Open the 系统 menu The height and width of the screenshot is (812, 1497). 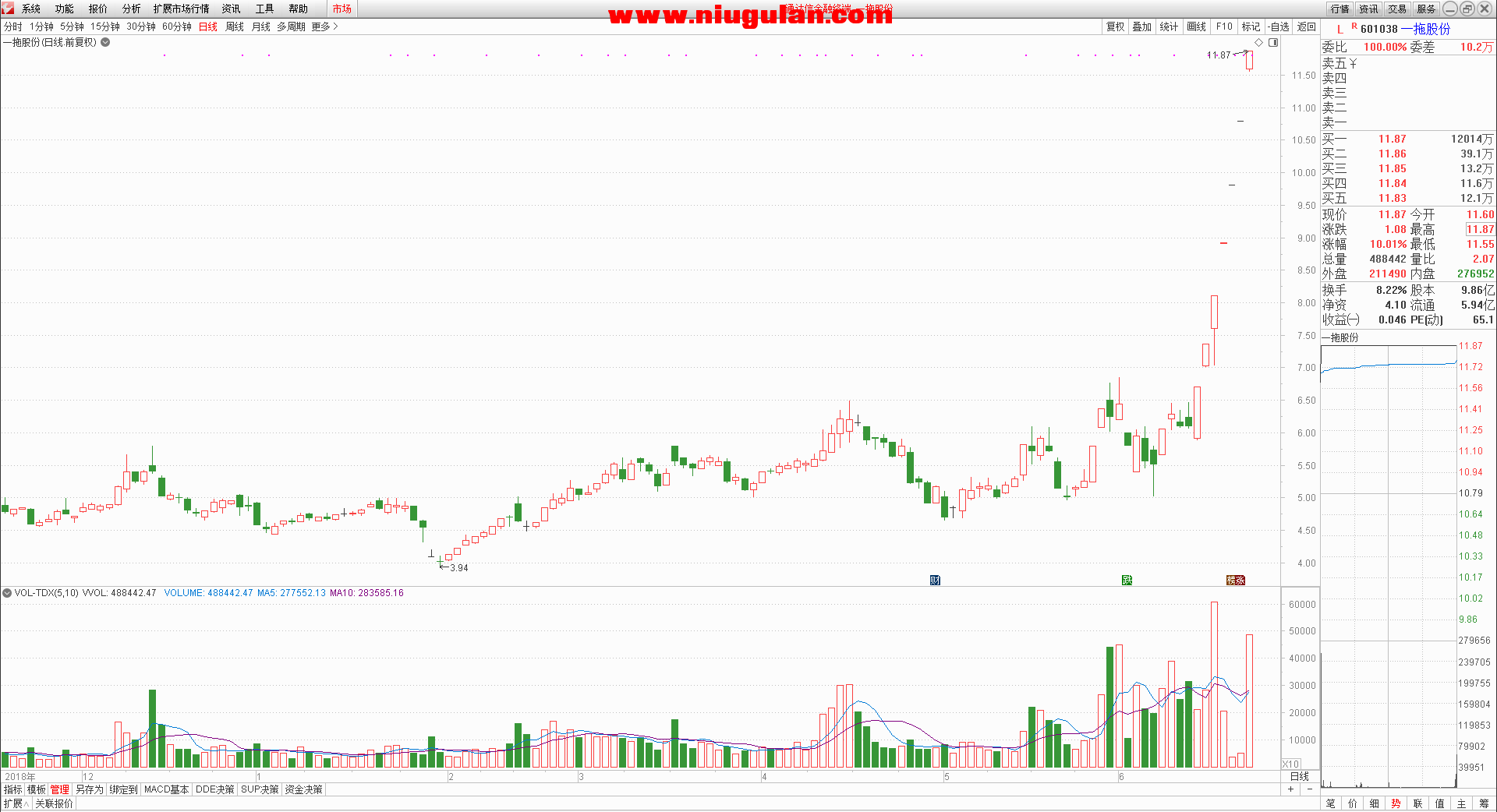point(31,9)
